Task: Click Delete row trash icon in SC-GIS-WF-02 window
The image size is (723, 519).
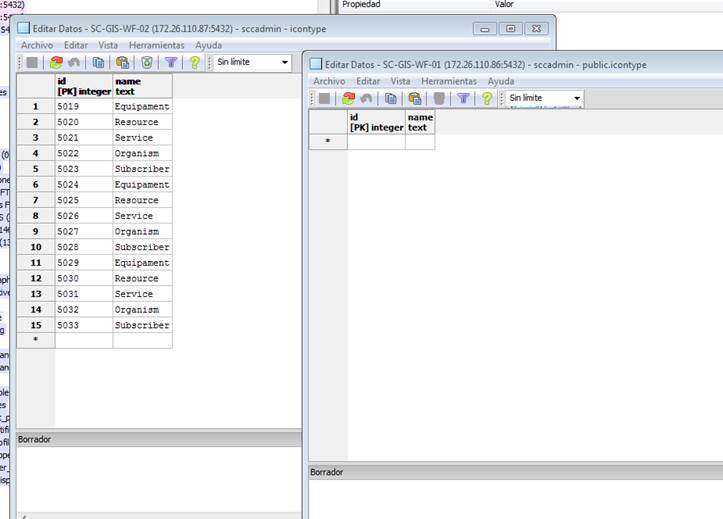Action: pos(146,62)
